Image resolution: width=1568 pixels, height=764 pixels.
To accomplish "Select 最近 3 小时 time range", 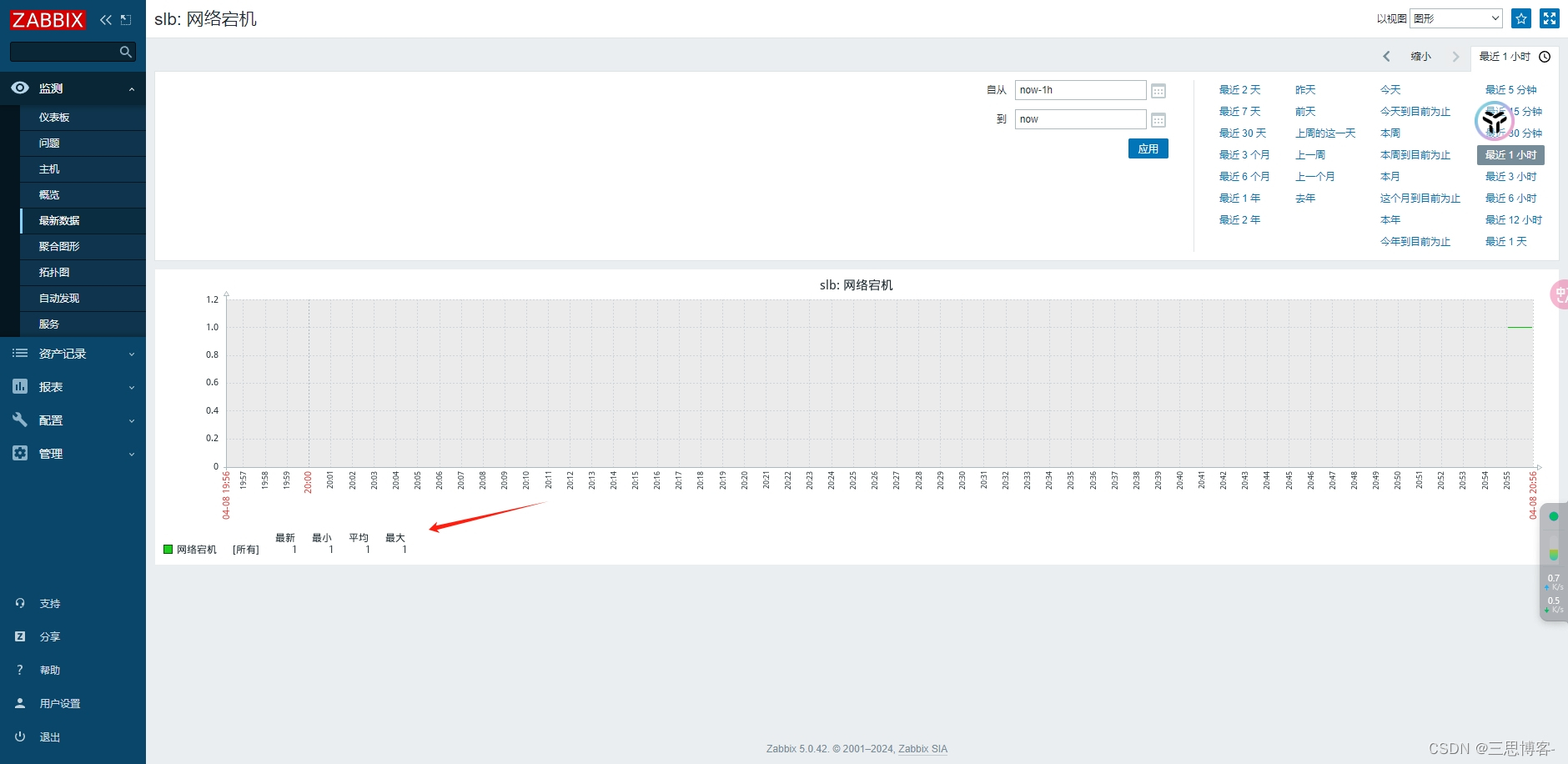I will pos(1510,176).
